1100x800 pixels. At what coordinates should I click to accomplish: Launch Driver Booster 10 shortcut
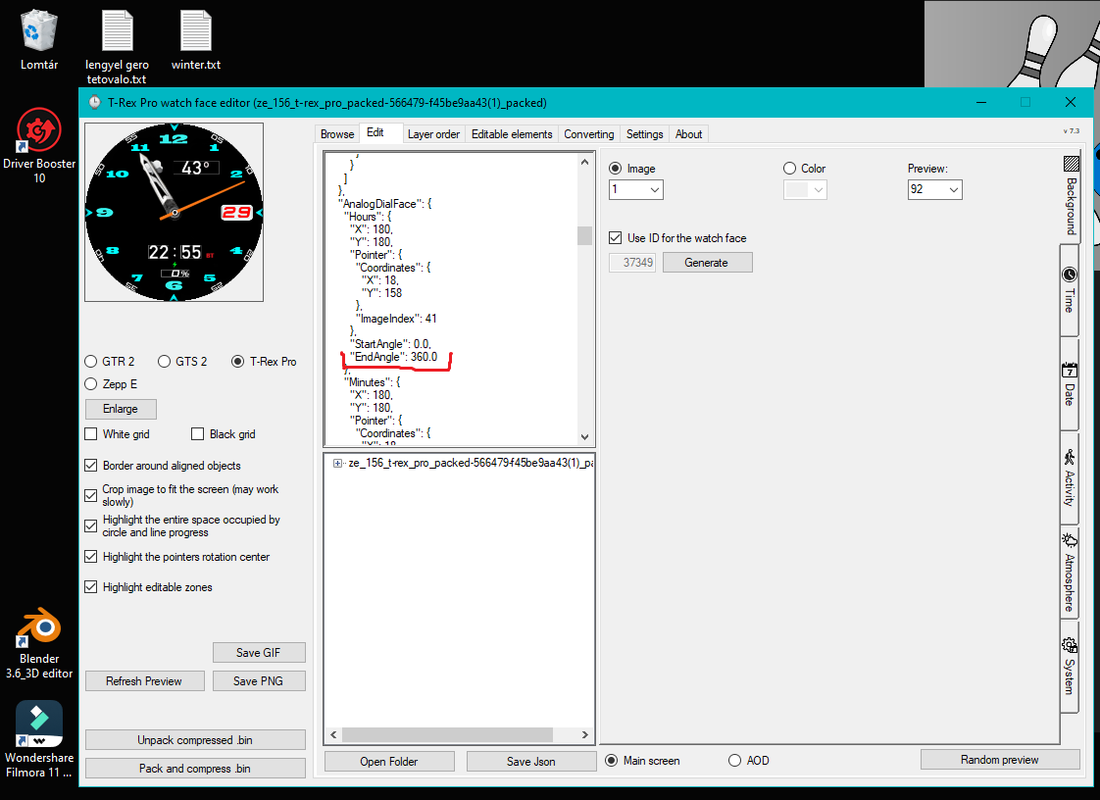[39, 146]
